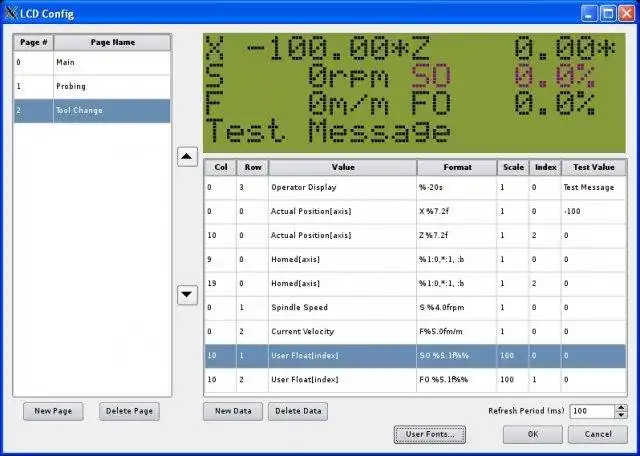Click the Delete Page button

click(x=129, y=411)
